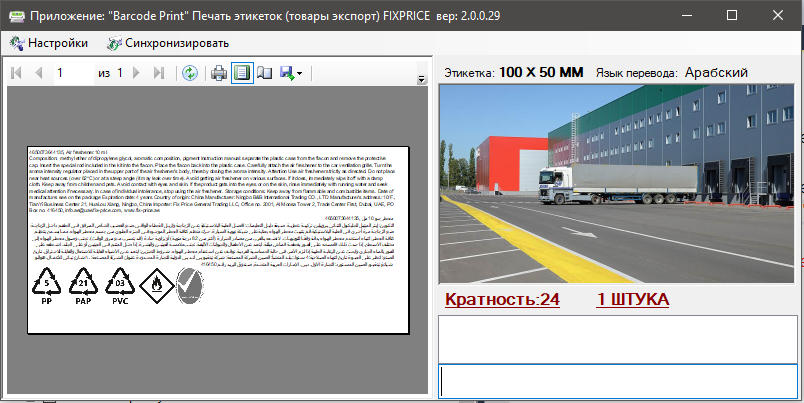
Task: Focus the bottom barcode input field
Action: (617, 381)
